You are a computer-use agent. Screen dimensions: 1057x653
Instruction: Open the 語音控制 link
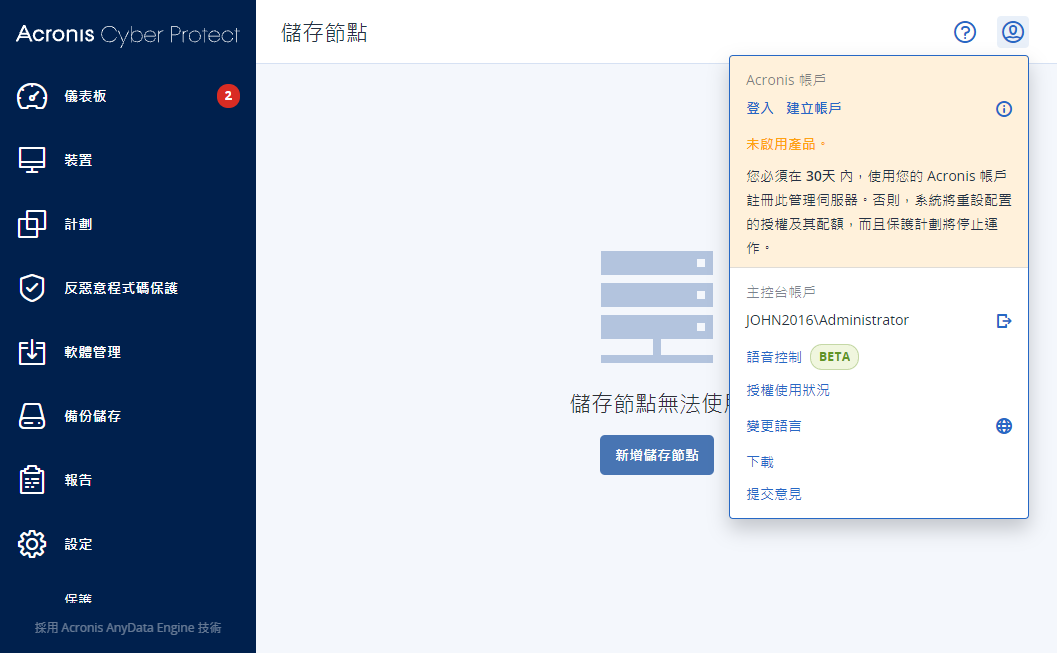(774, 357)
